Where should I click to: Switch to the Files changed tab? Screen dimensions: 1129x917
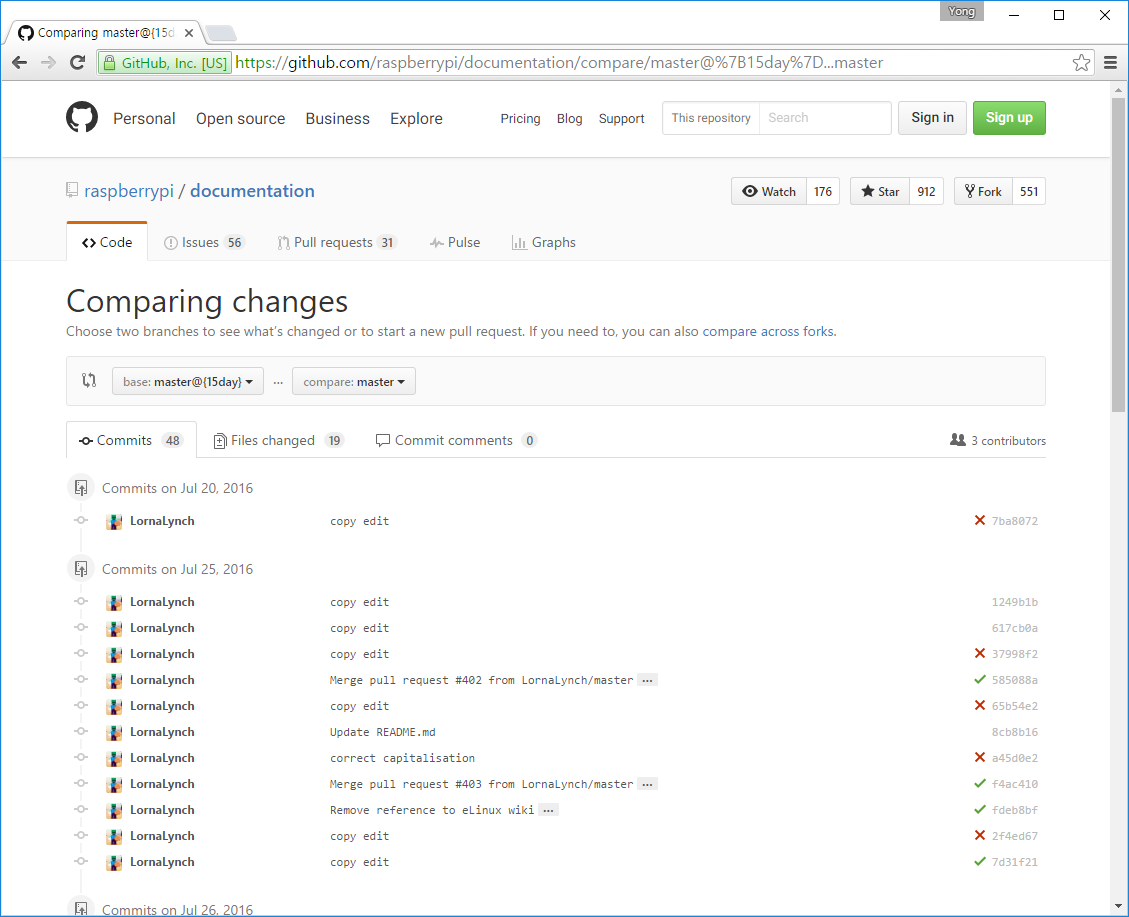(x=272, y=441)
